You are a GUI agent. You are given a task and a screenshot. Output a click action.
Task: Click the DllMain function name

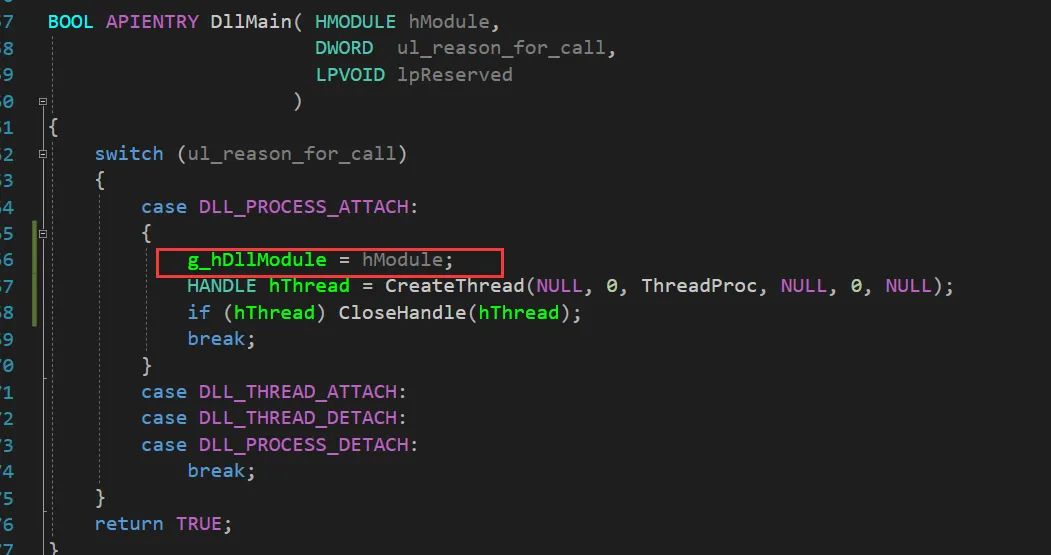click(251, 22)
